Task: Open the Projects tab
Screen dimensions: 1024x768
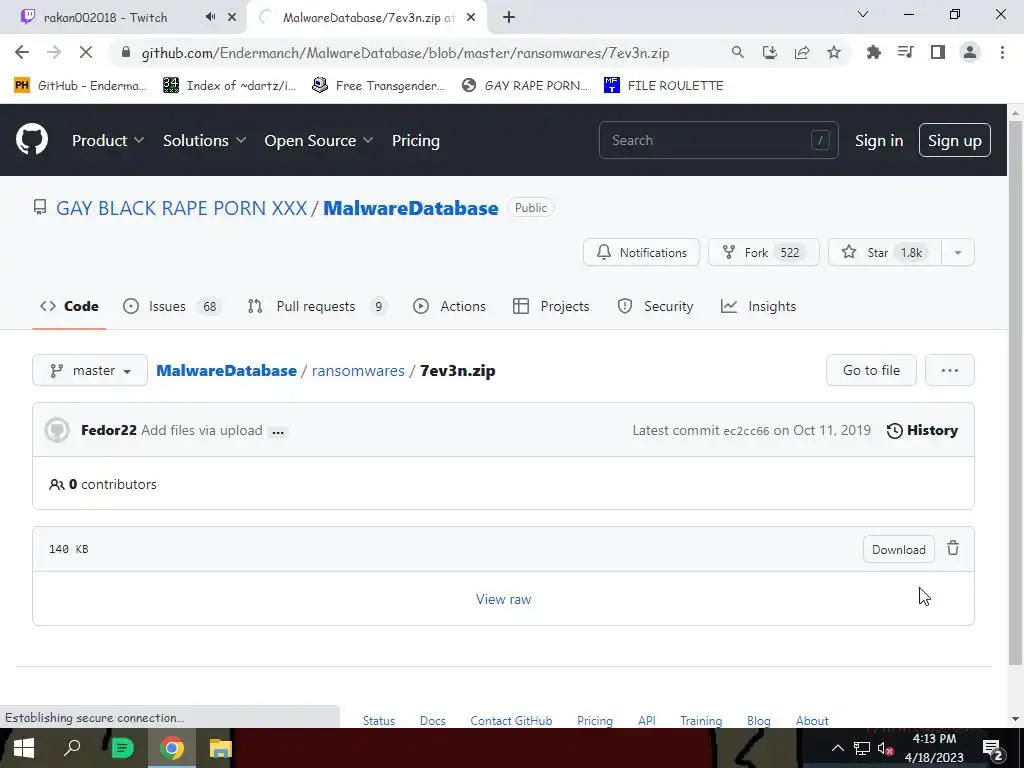Action: pos(551,306)
